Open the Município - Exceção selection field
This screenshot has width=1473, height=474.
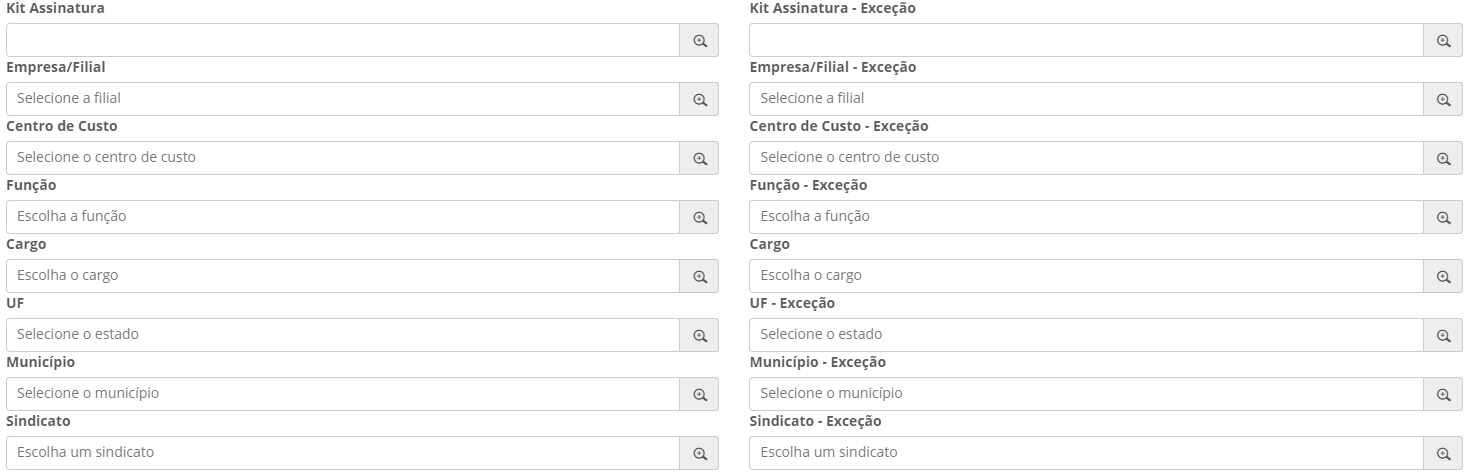click(1086, 394)
